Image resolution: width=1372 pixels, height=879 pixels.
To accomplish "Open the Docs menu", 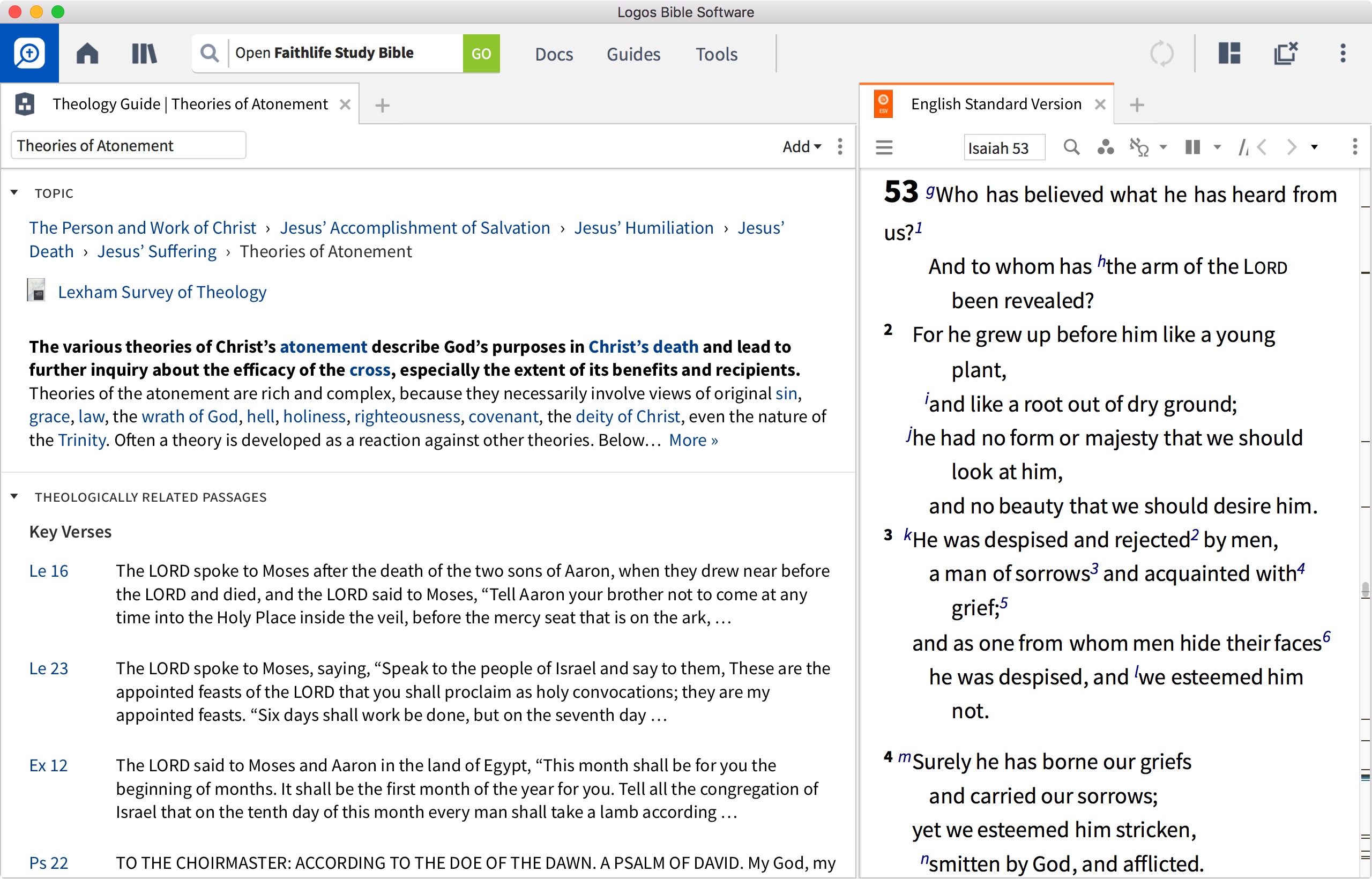I will click(554, 54).
